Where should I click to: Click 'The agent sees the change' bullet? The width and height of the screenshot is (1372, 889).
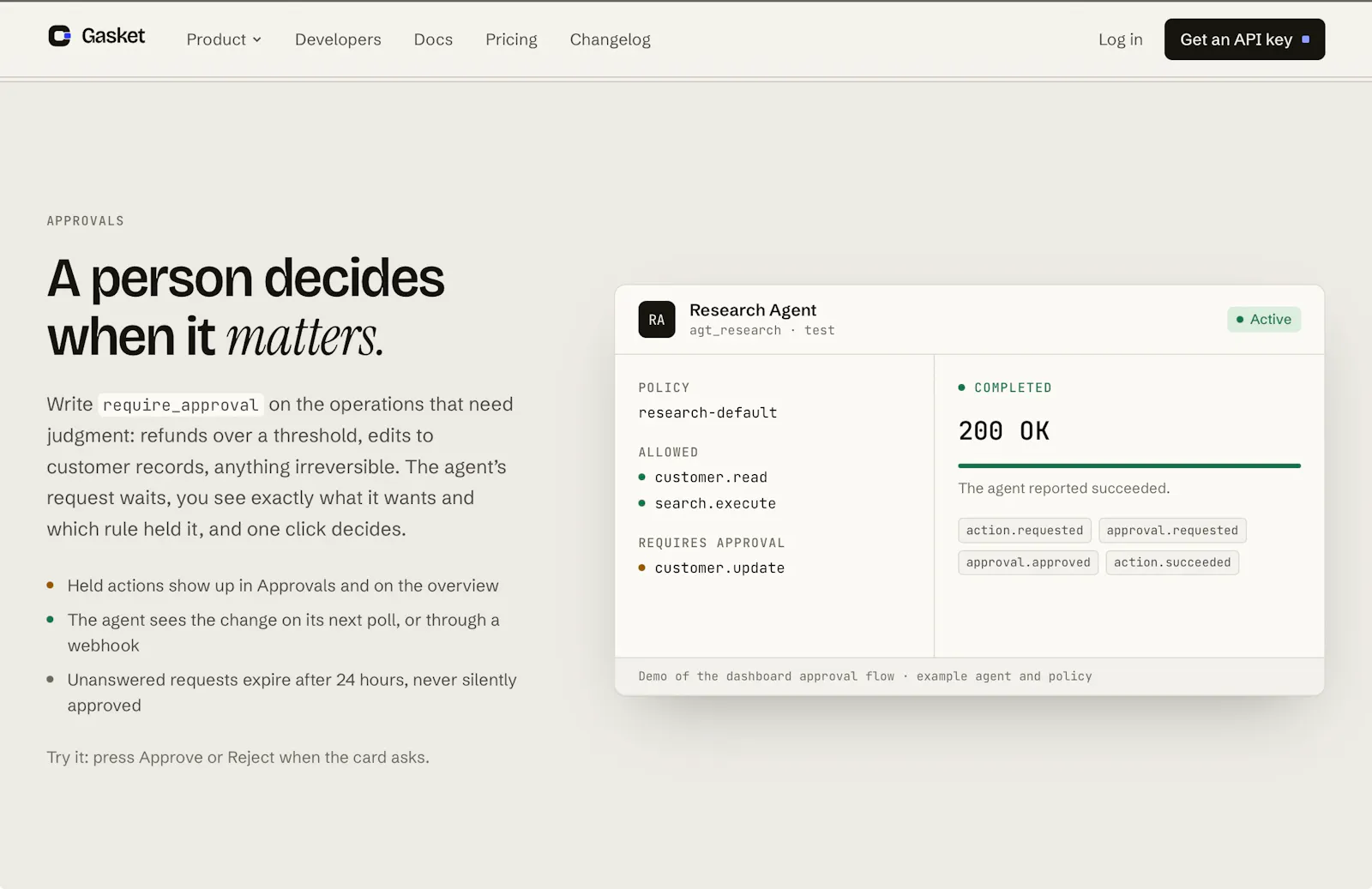(x=284, y=633)
